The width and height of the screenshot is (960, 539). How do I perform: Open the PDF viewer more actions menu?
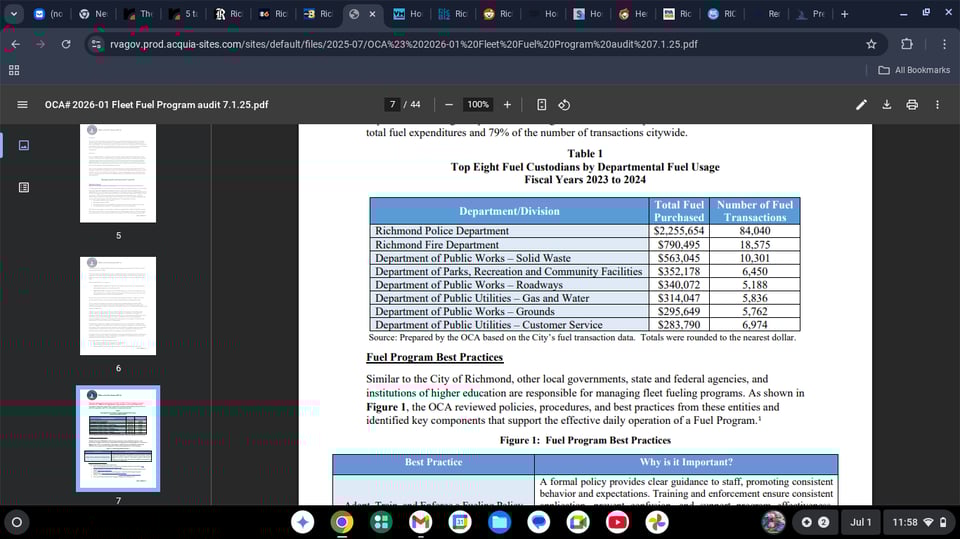(937, 105)
